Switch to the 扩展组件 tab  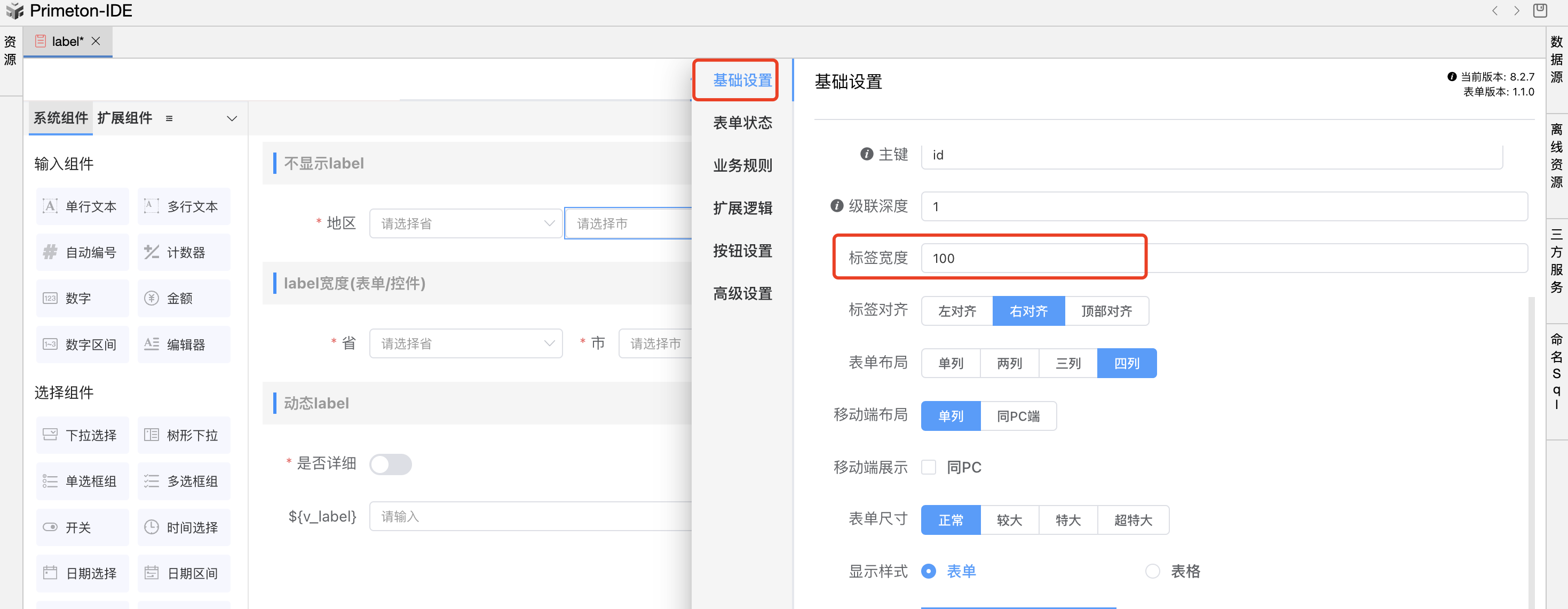(x=125, y=118)
